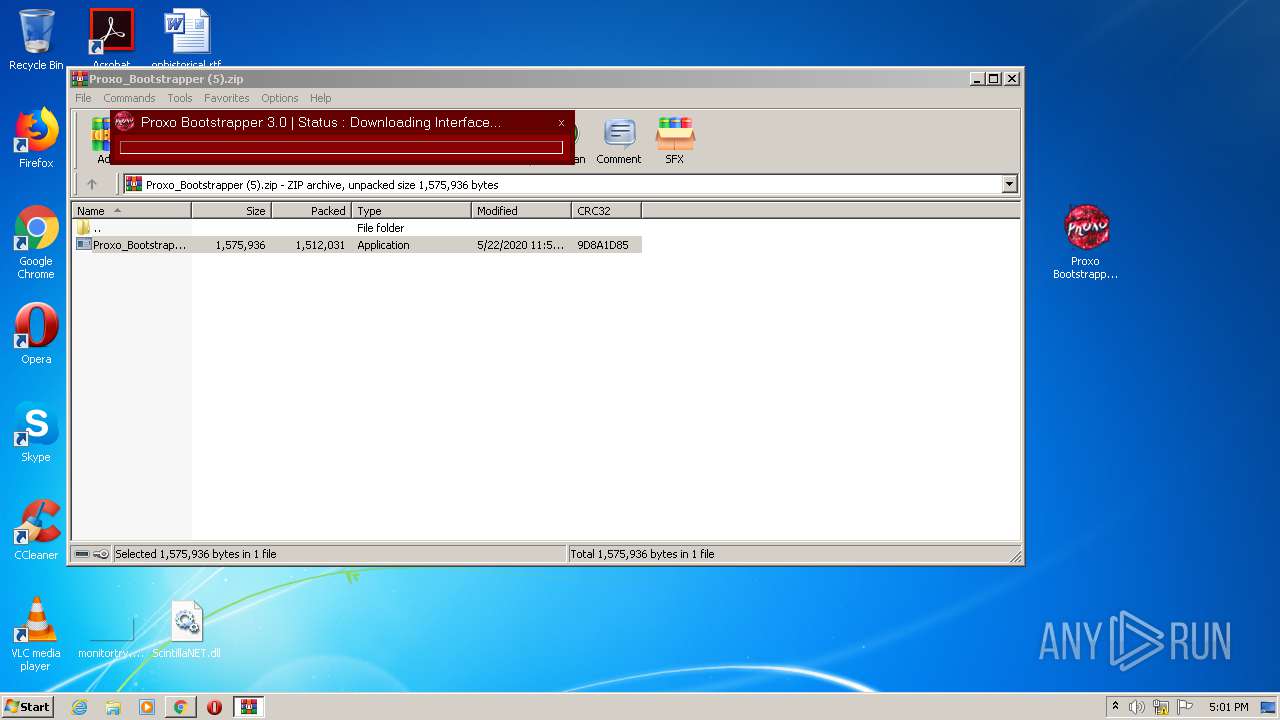Click 'Selected 1,575,936 bytes' status text
Screen dimensions: 1280x720
[196, 554]
